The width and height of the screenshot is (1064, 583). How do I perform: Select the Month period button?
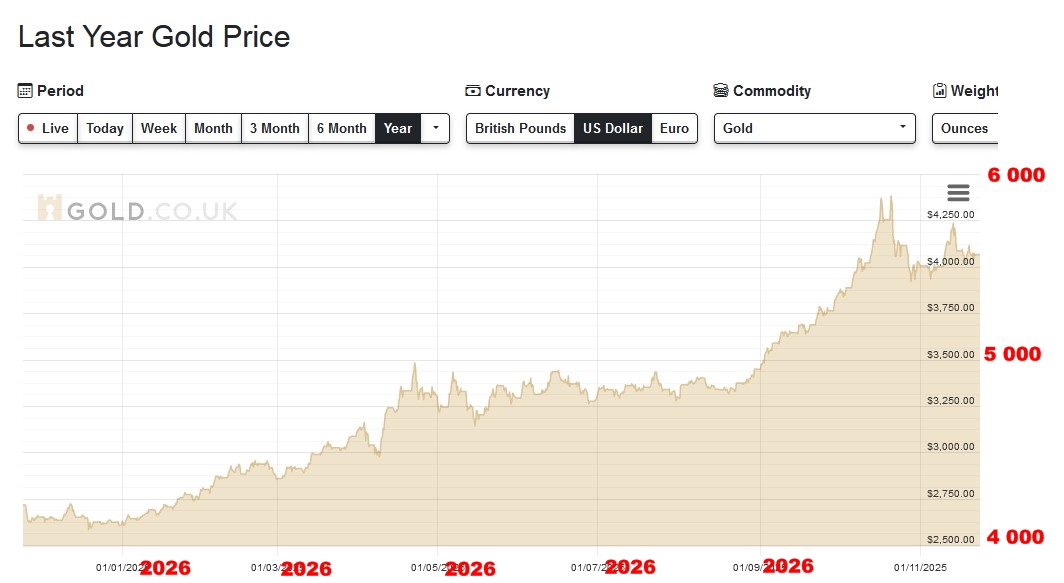tap(213, 128)
